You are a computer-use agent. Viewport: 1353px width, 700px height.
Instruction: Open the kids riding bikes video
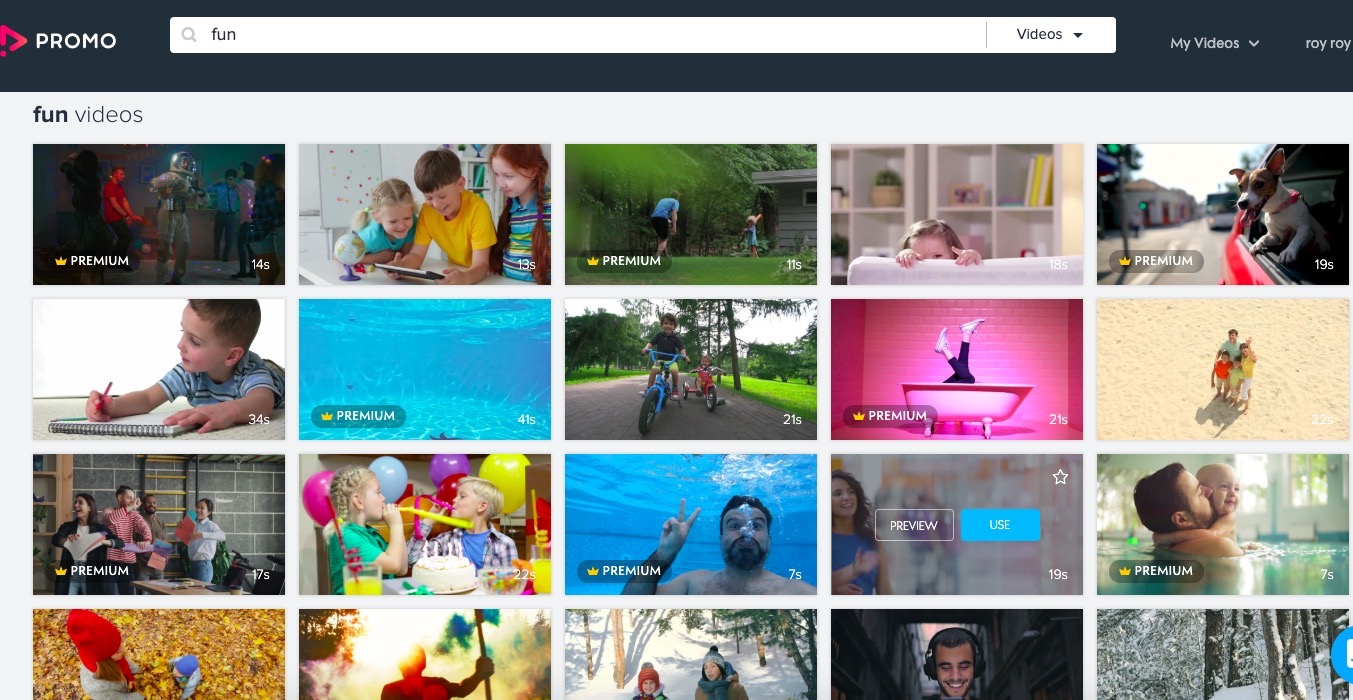point(691,369)
